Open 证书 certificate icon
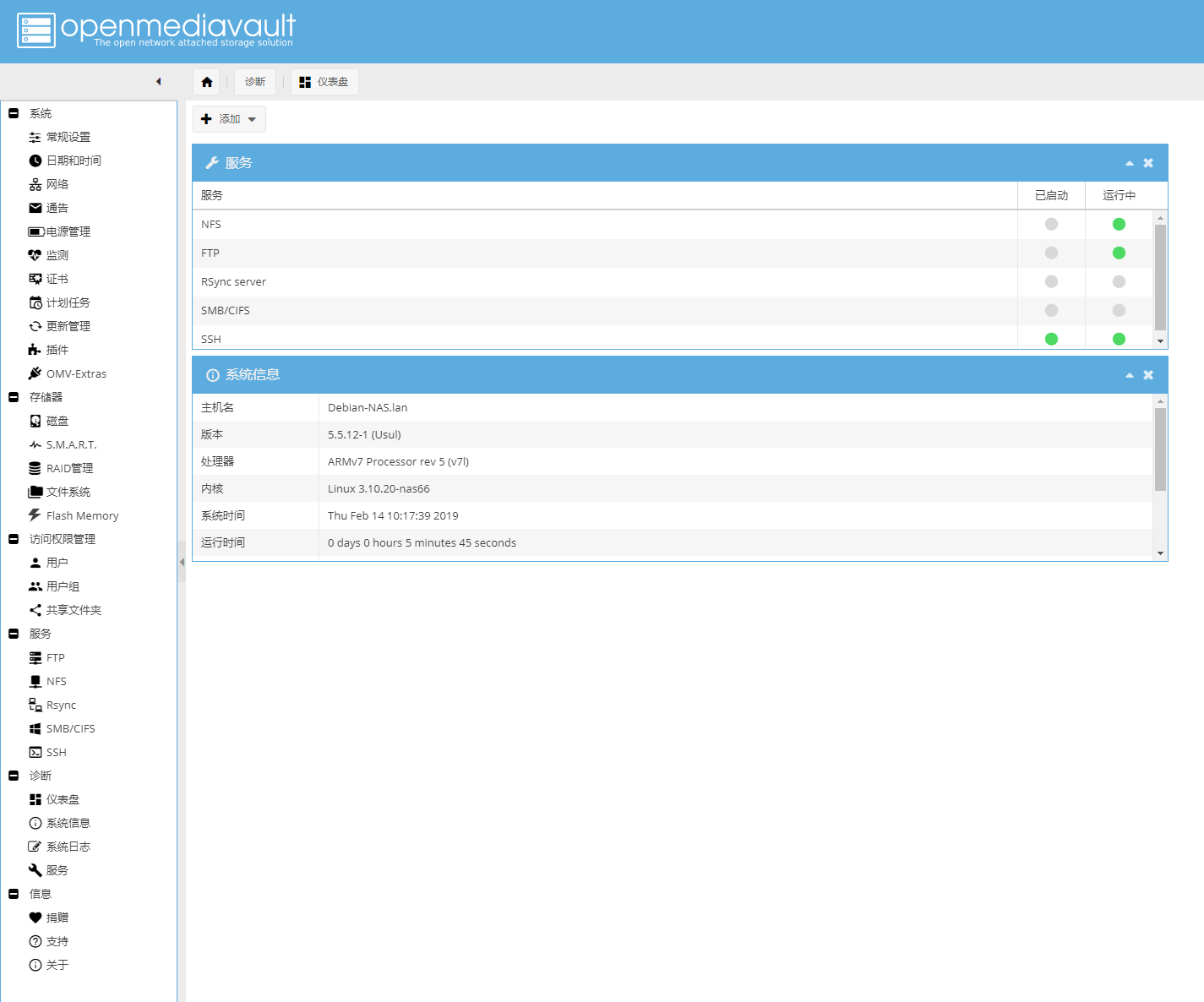The width and height of the screenshot is (1204, 1002). [x=35, y=279]
